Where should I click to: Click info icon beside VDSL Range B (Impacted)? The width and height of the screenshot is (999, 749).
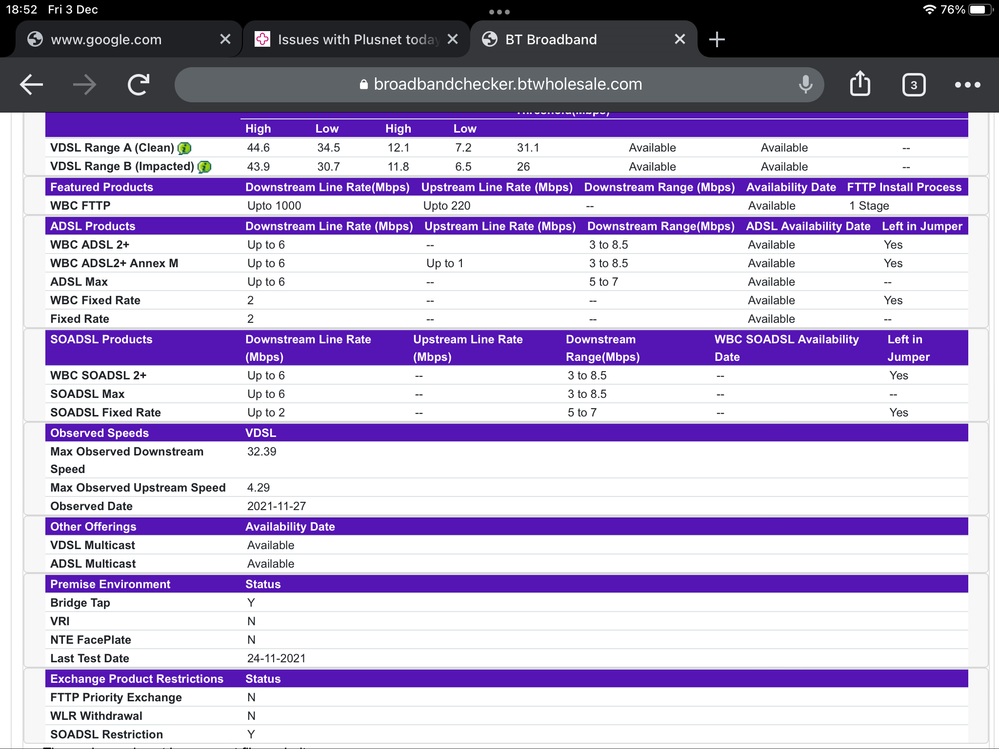[x=204, y=167]
